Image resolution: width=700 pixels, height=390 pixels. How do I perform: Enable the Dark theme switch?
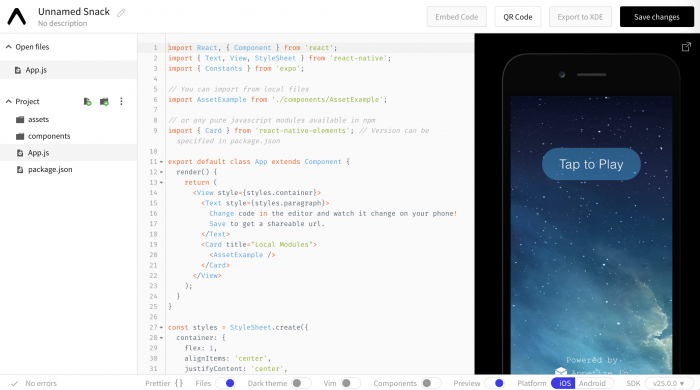[x=301, y=383]
